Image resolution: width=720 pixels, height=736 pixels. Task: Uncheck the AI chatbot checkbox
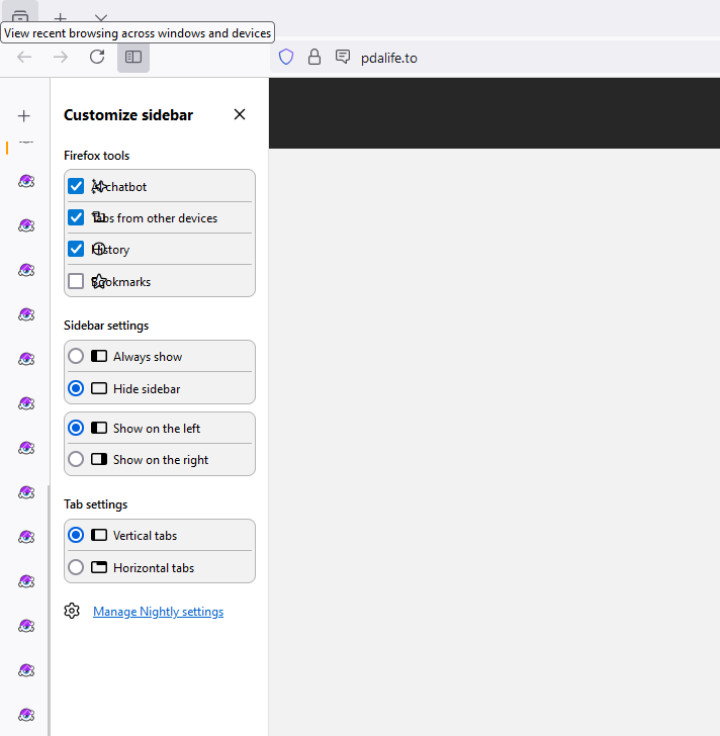(76, 186)
